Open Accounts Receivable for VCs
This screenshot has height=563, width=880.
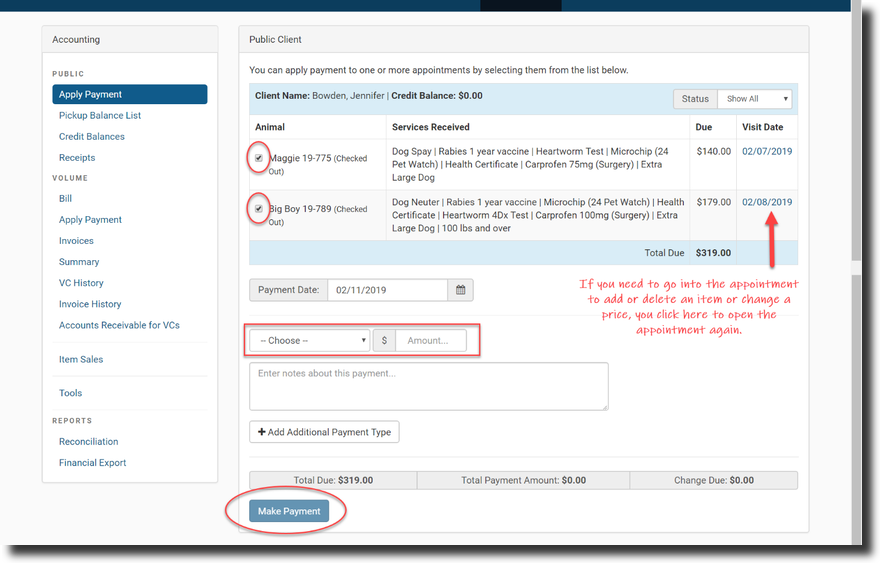119,325
